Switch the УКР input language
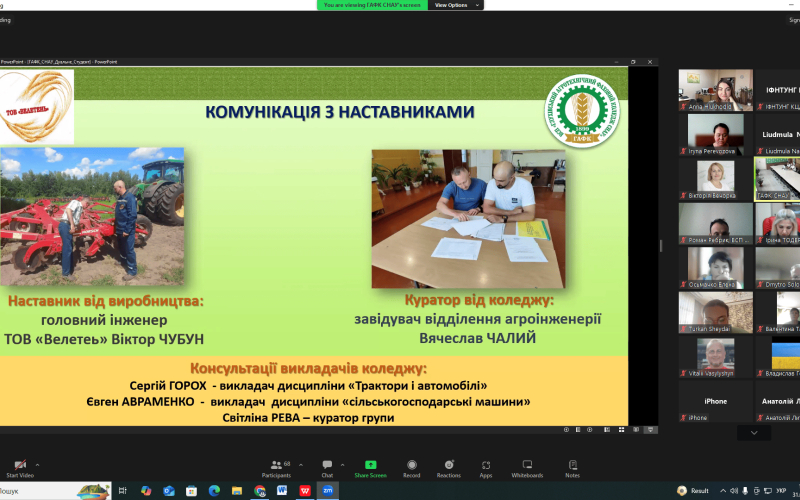800x500 pixels. click(781, 491)
